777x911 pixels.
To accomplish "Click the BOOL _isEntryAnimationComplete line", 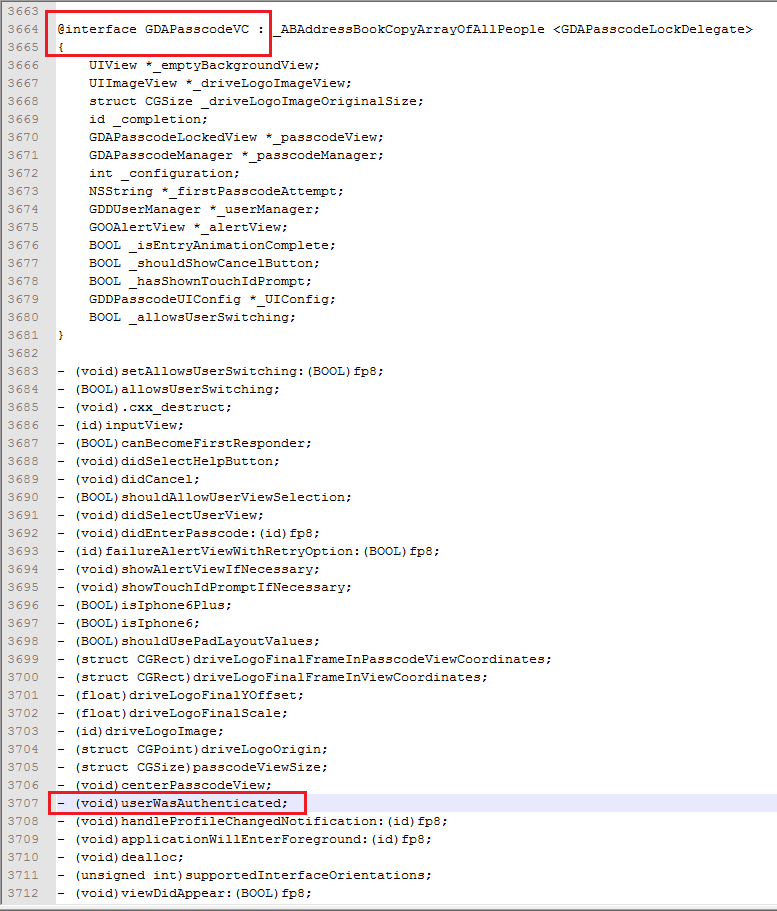I will click(x=212, y=245).
